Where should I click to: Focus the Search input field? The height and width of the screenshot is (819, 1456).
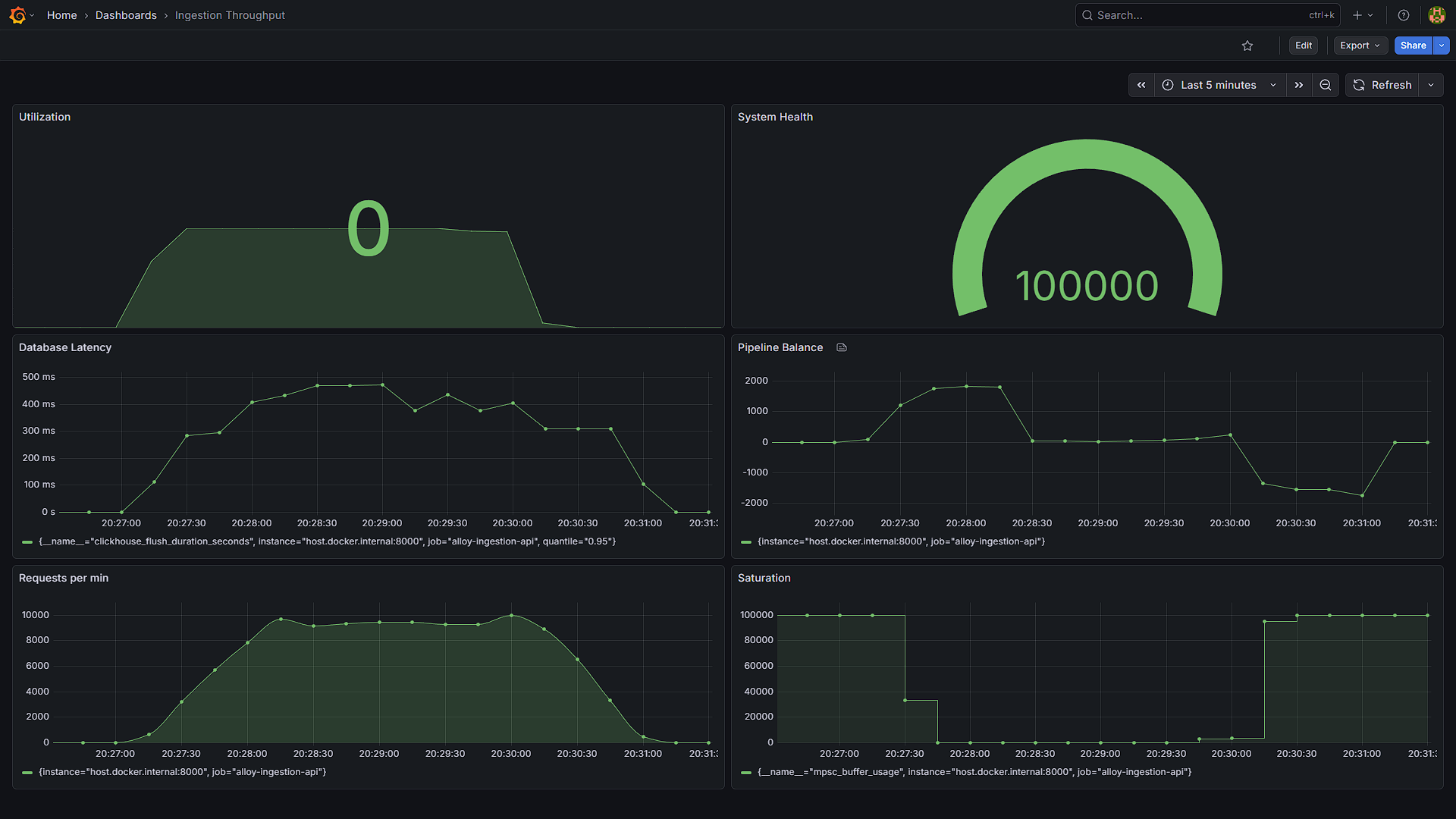point(1207,15)
